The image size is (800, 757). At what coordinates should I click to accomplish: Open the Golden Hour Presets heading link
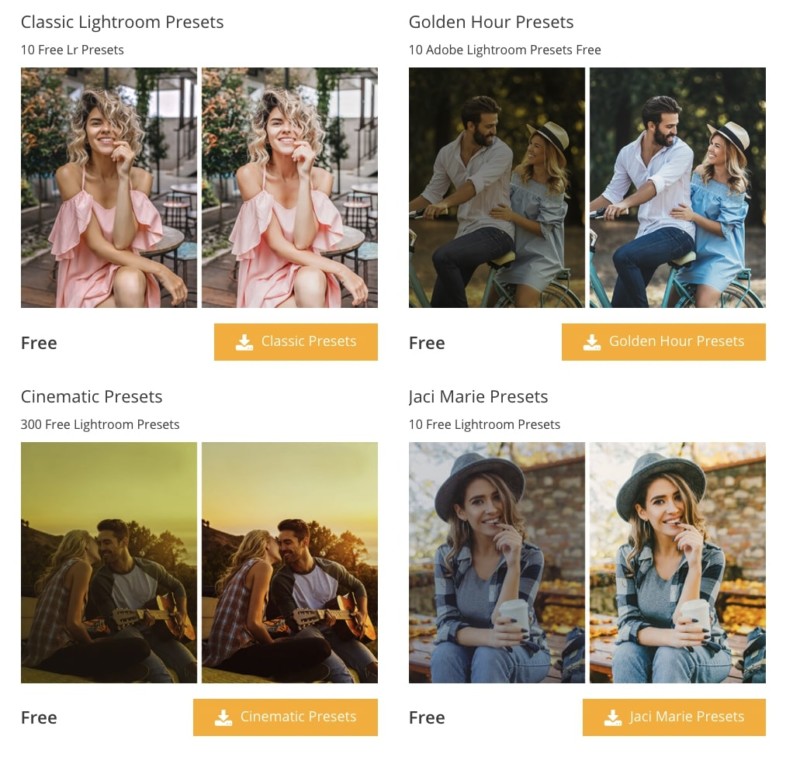(489, 22)
